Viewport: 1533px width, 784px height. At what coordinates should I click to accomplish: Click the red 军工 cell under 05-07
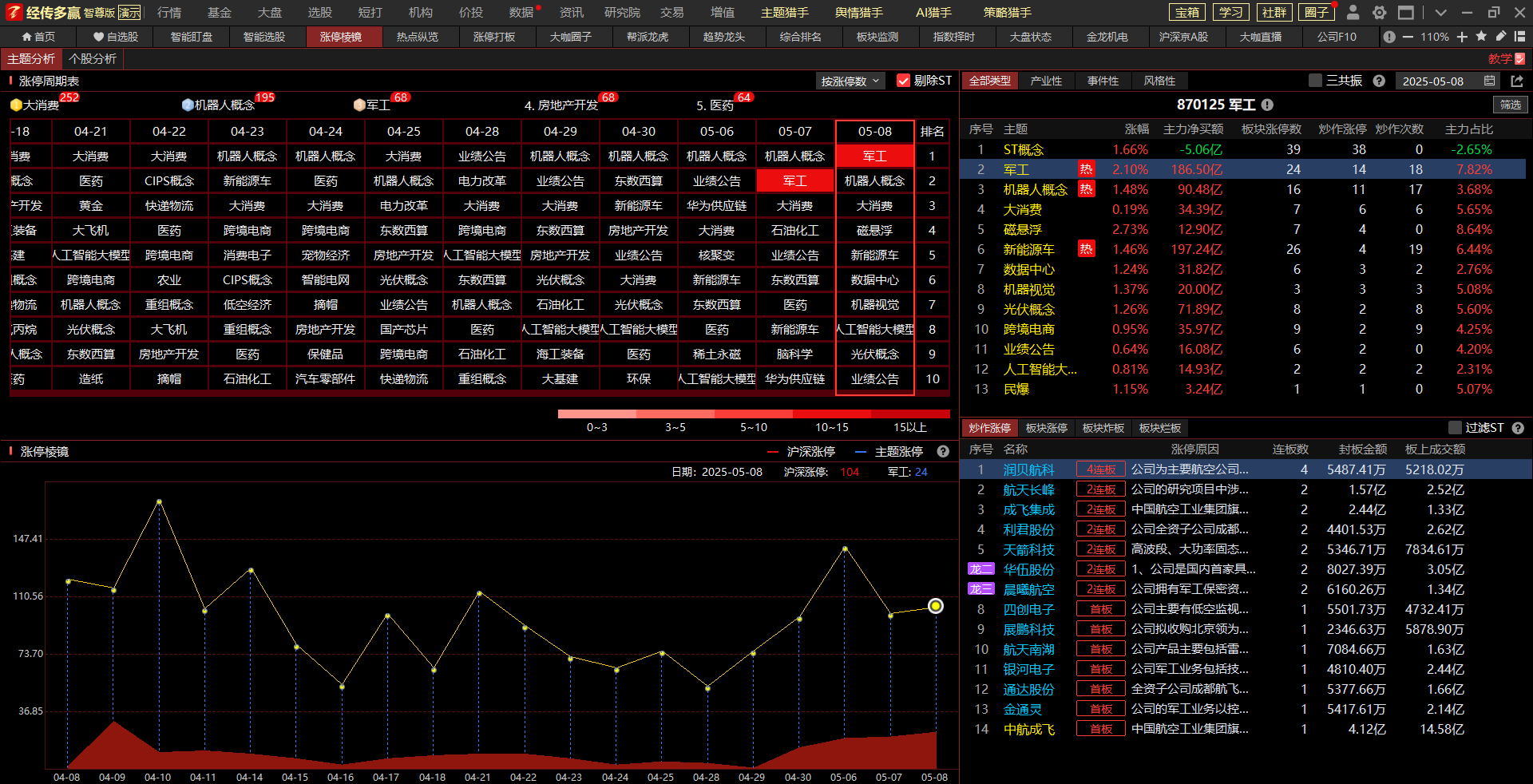(794, 180)
